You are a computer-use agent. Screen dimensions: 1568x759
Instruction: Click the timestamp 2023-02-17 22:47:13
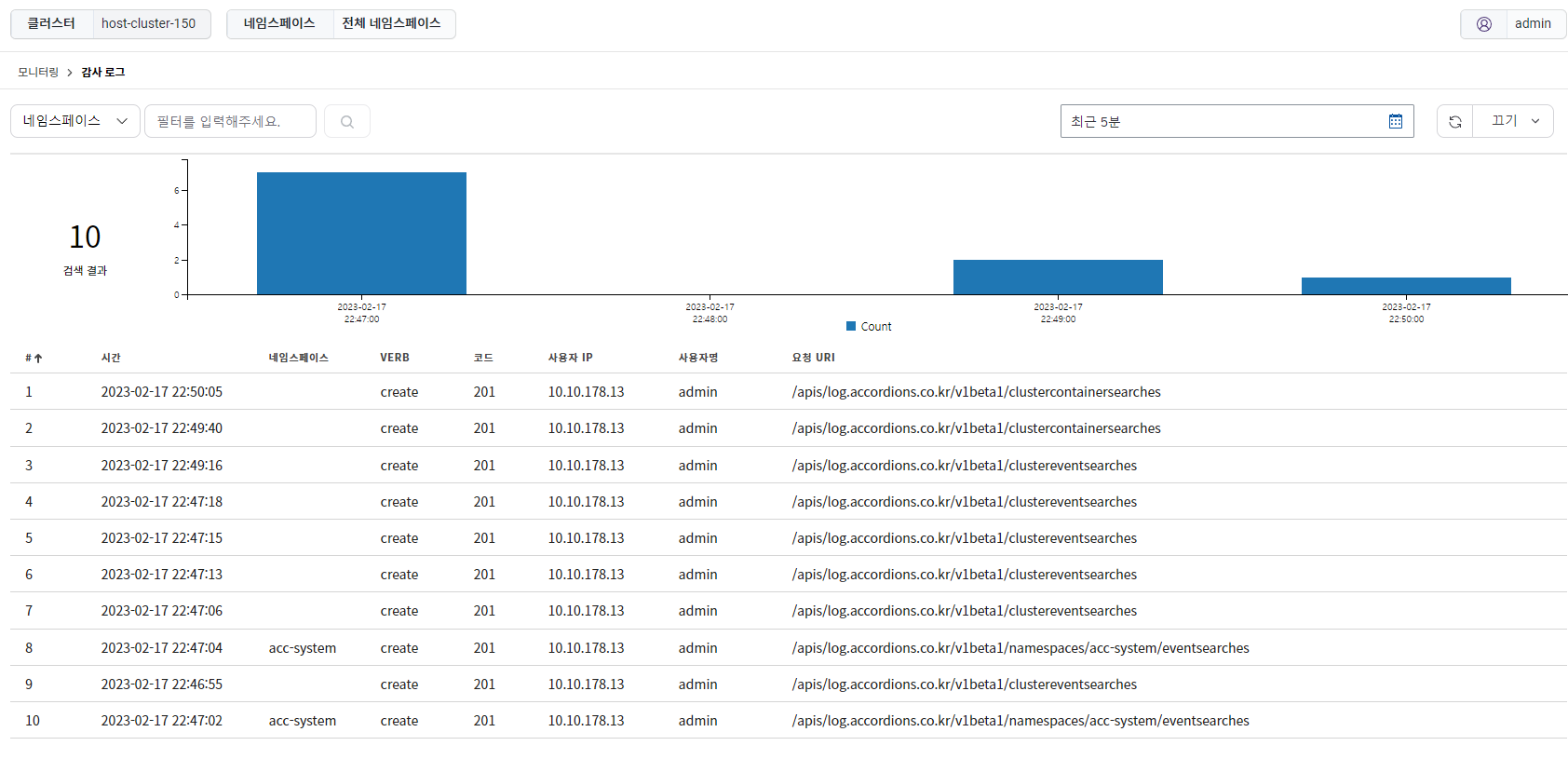click(162, 575)
